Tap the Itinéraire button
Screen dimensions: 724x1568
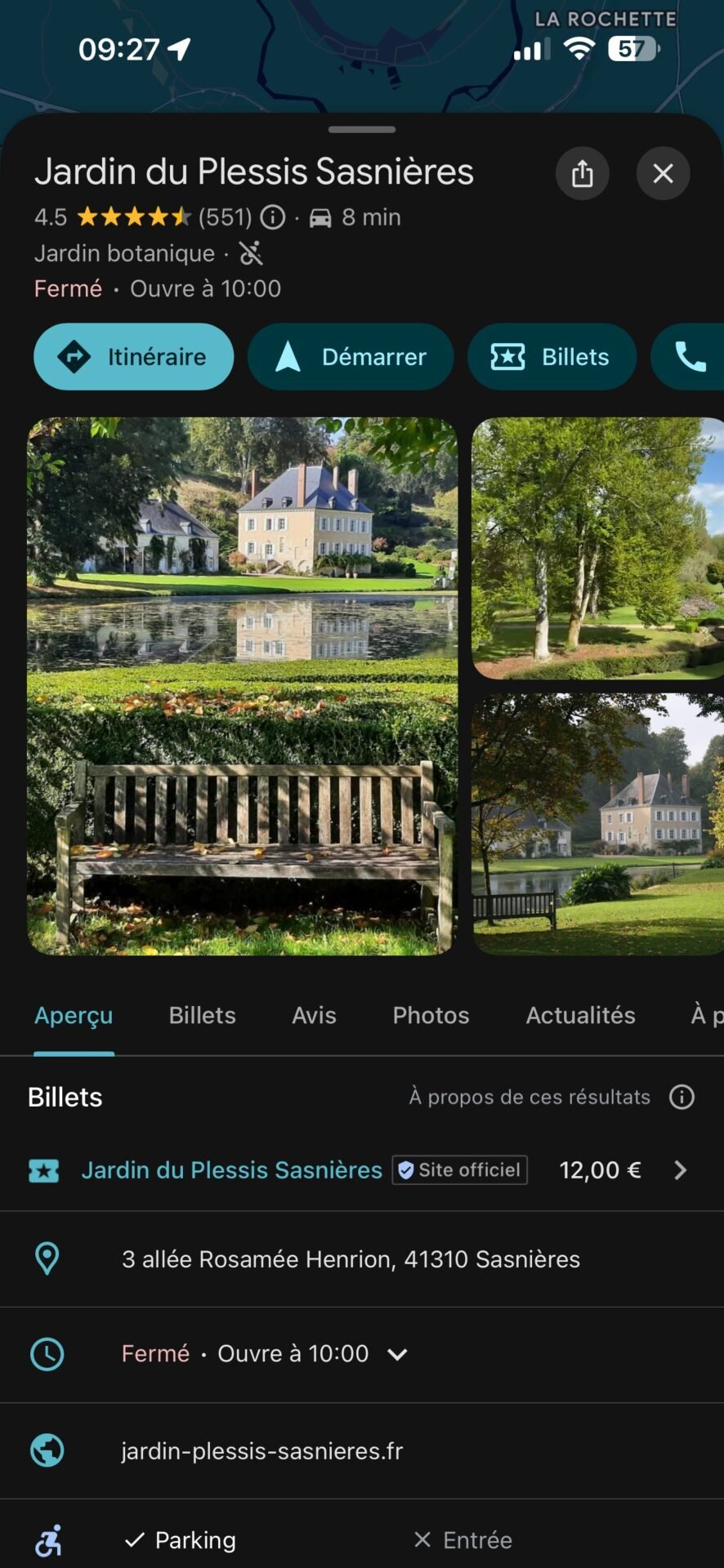click(x=134, y=357)
